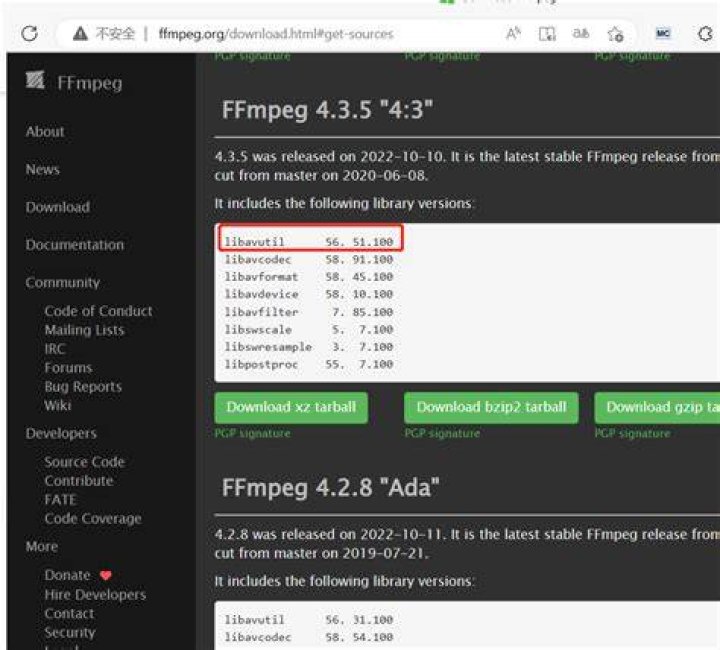Open the browser extensions puzzle icon
This screenshot has width=720, height=650.
point(705,34)
